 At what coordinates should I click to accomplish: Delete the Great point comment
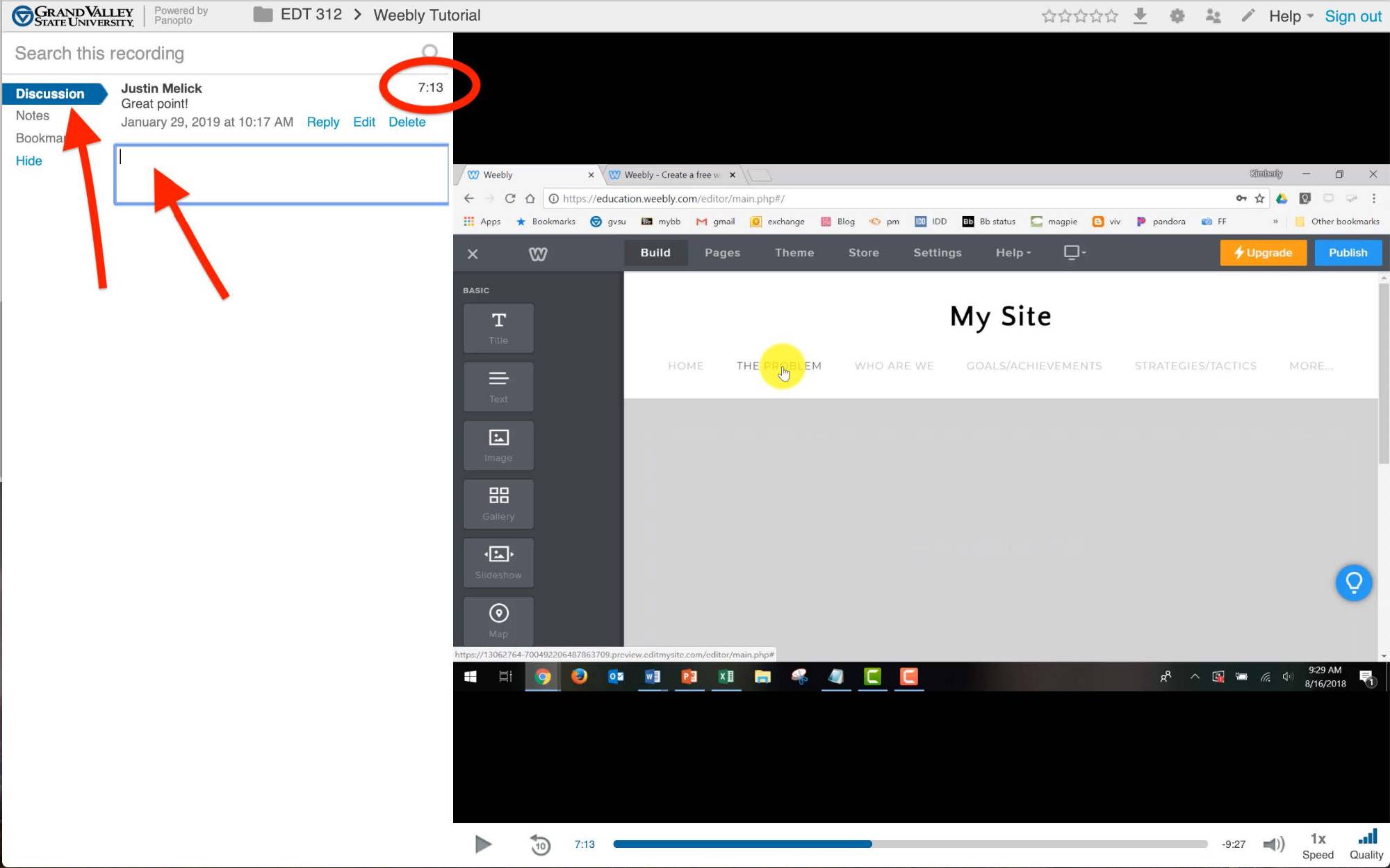click(407, 122)
